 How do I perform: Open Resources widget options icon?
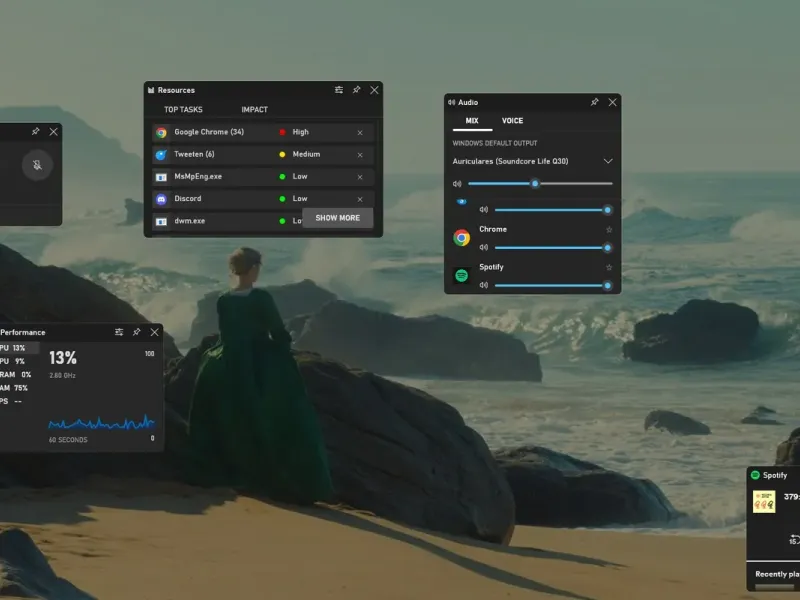tap(339, 90)
